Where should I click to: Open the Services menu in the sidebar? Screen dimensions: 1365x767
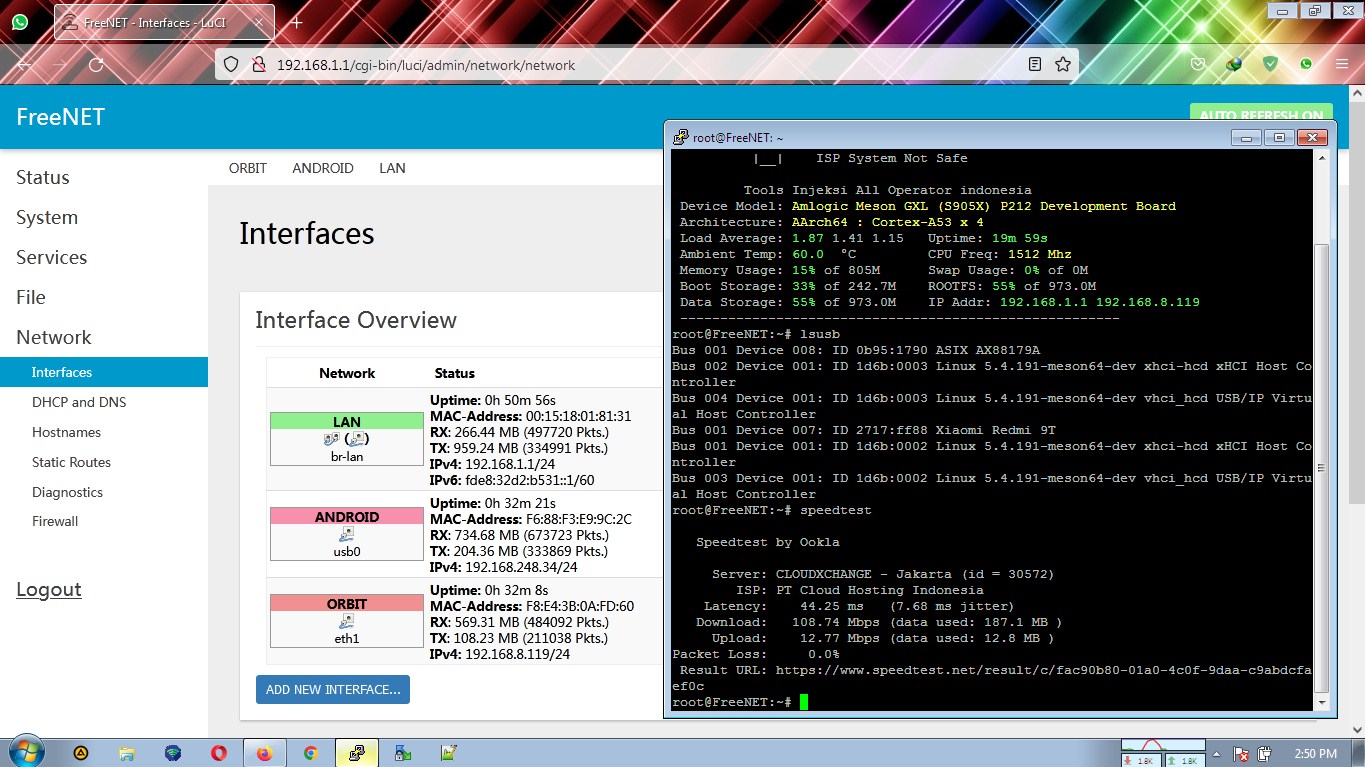[52, 257]
